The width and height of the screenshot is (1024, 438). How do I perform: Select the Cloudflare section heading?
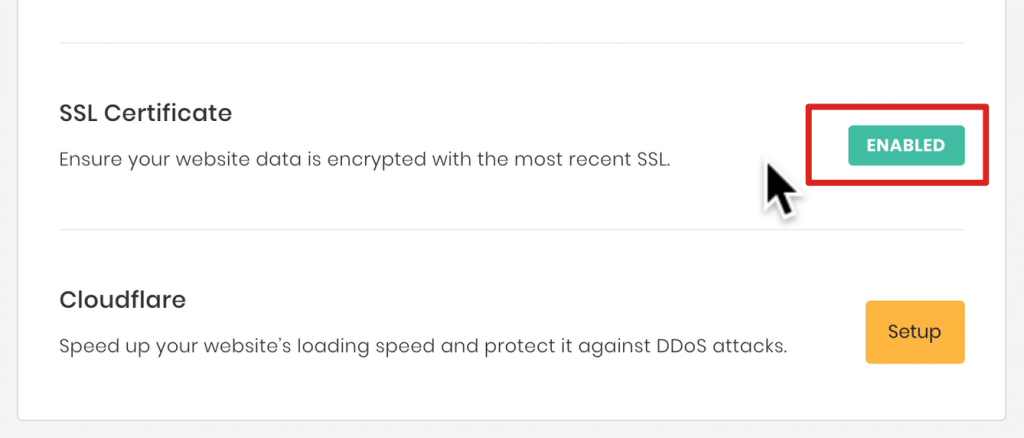tap(123, 299)
